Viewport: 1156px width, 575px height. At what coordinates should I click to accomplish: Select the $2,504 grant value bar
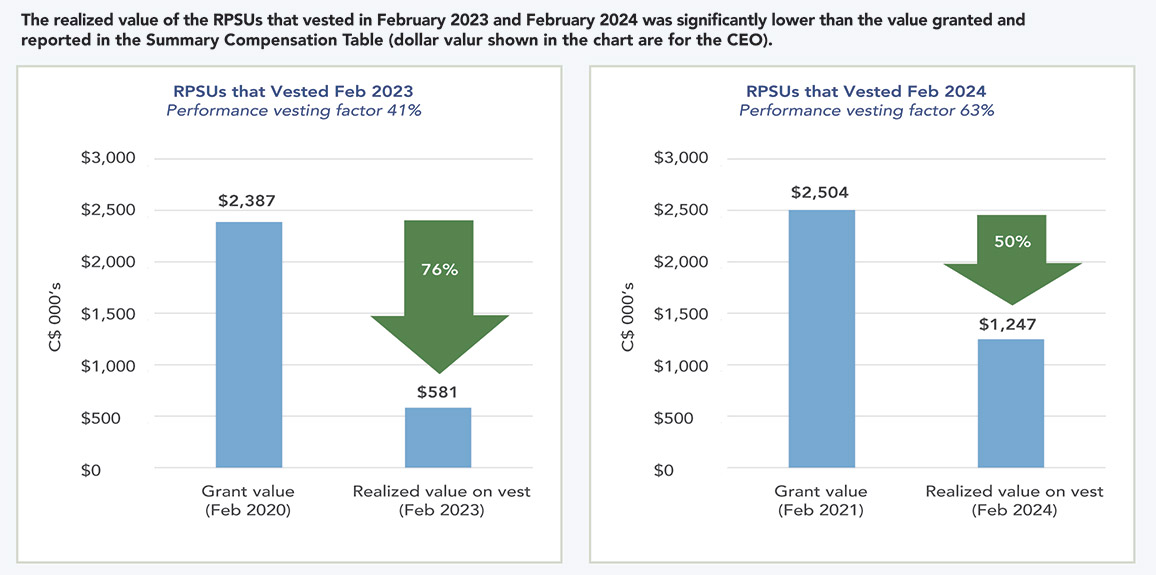click(x=821, y=338)
